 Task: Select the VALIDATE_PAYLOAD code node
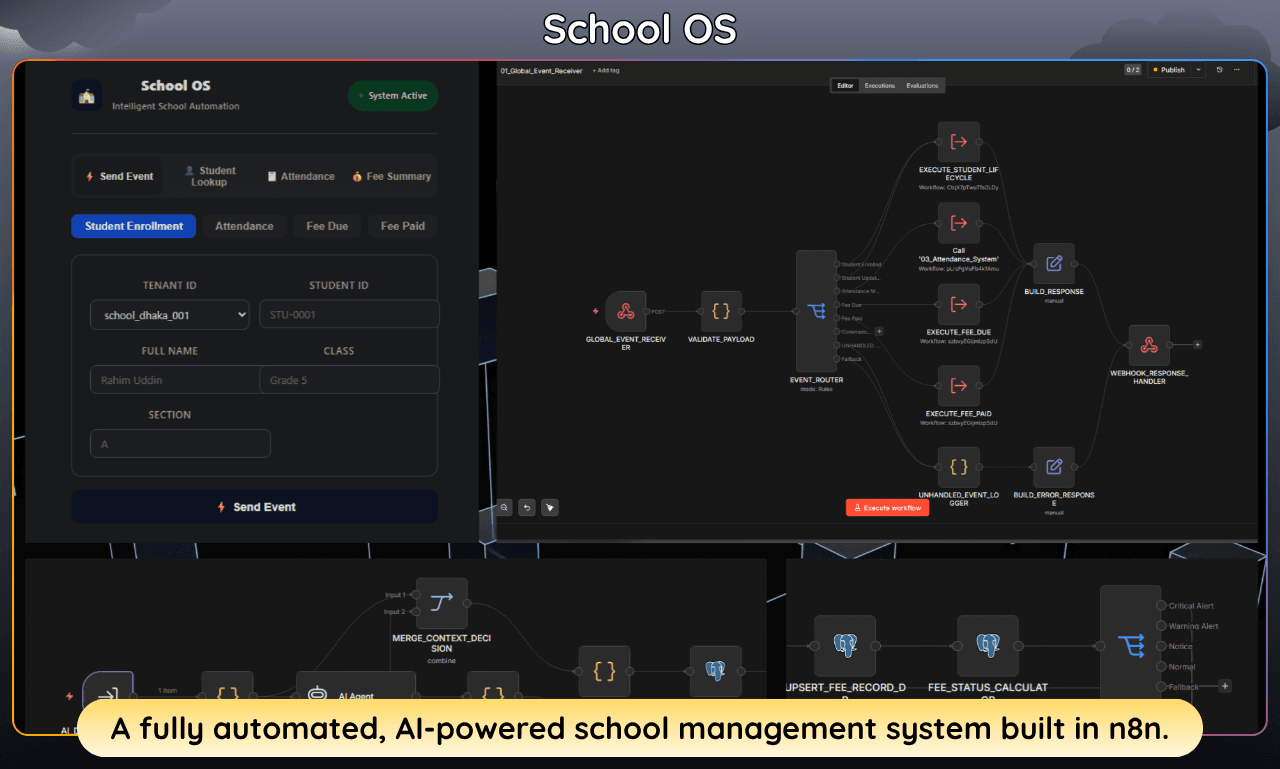tap(721, 311)
